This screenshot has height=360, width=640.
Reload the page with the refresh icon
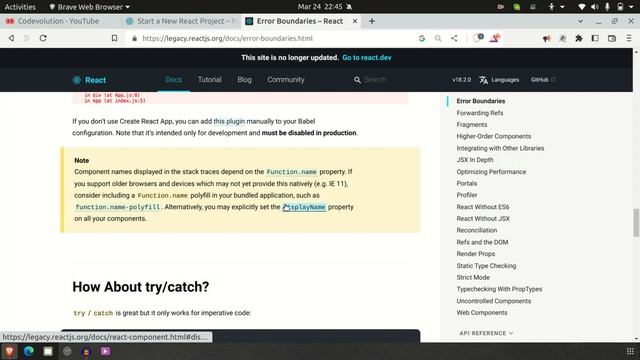tap(43, 38)
